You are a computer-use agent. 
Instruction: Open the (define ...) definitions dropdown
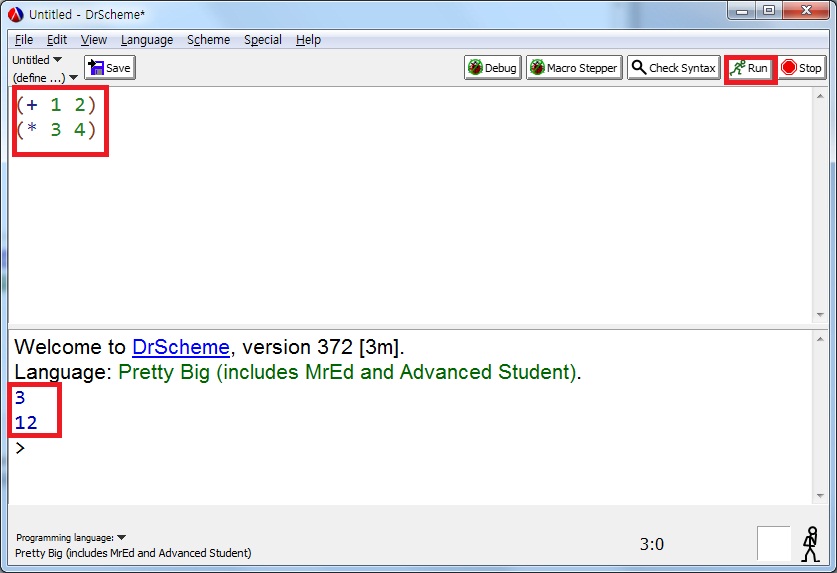point(45,78)
